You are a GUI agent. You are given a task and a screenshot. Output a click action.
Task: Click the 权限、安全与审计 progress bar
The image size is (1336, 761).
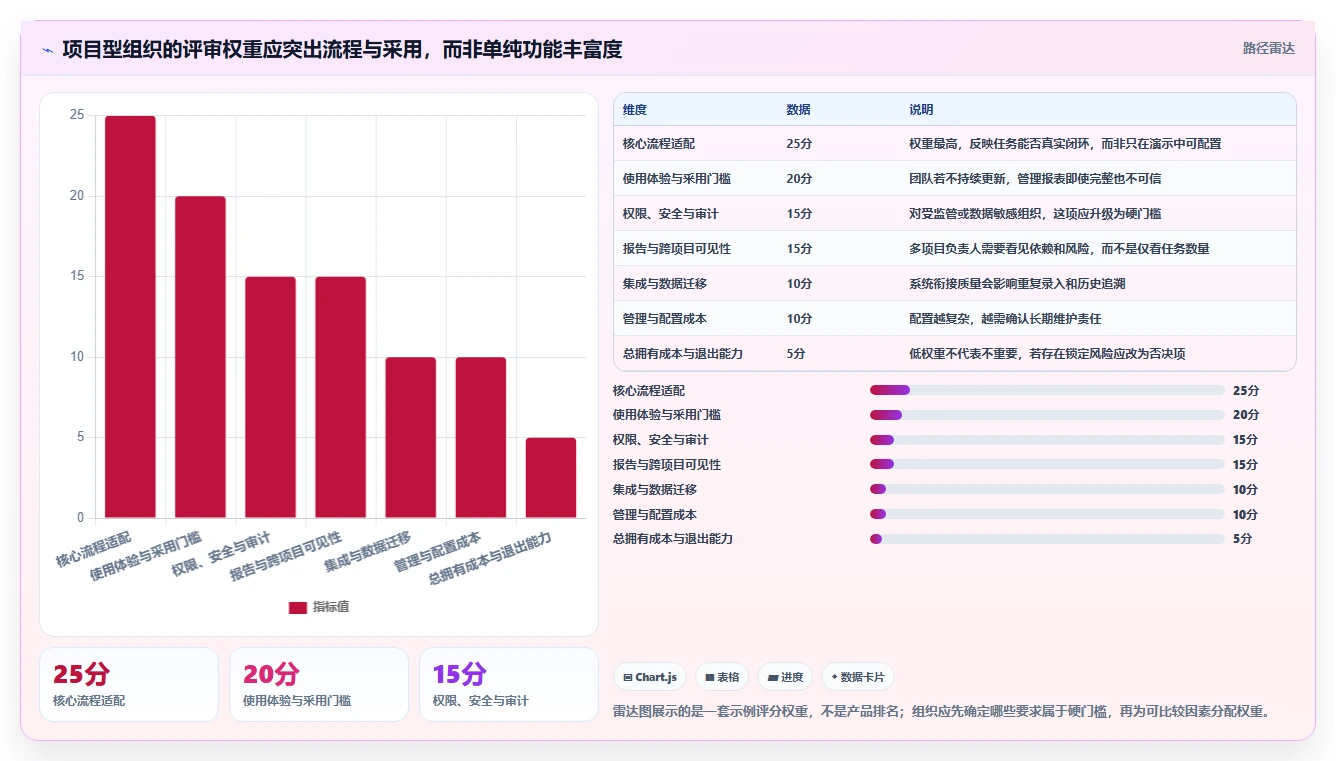(x=1047, y=440)
